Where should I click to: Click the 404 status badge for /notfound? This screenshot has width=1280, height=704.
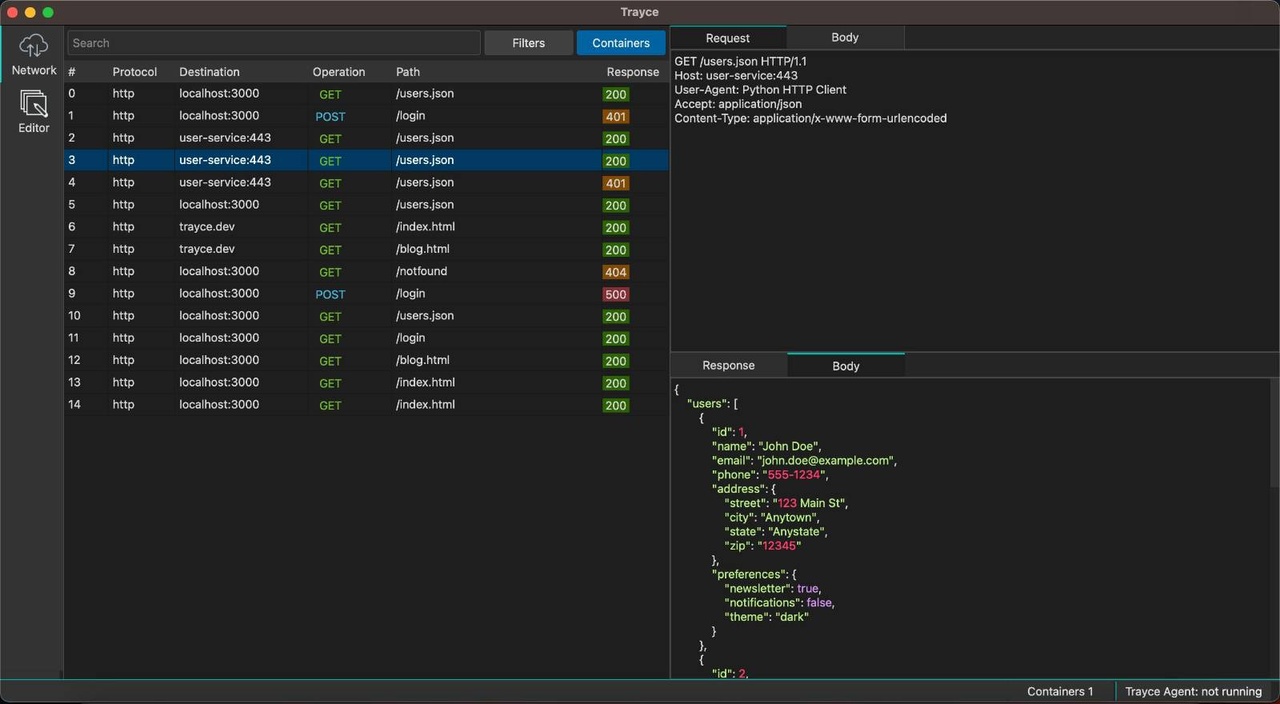pyautogui.click(x=616, y=272)
